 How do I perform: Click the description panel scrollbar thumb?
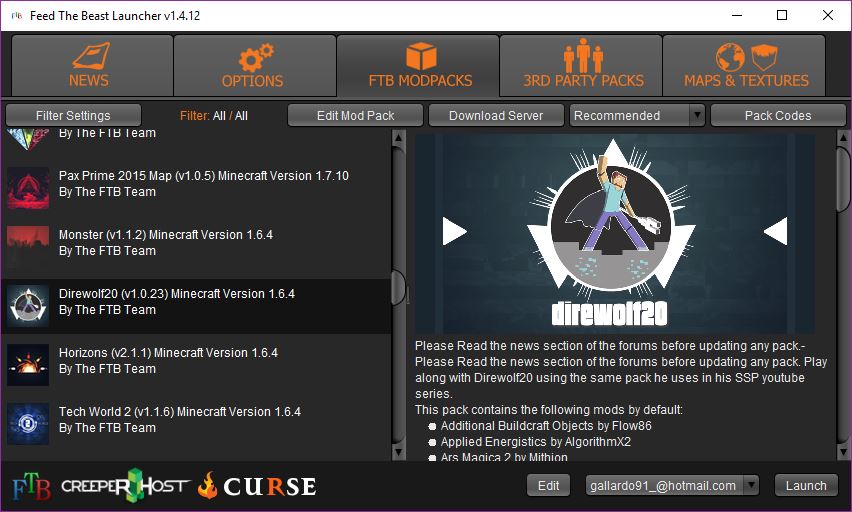(x=843, y=177)
